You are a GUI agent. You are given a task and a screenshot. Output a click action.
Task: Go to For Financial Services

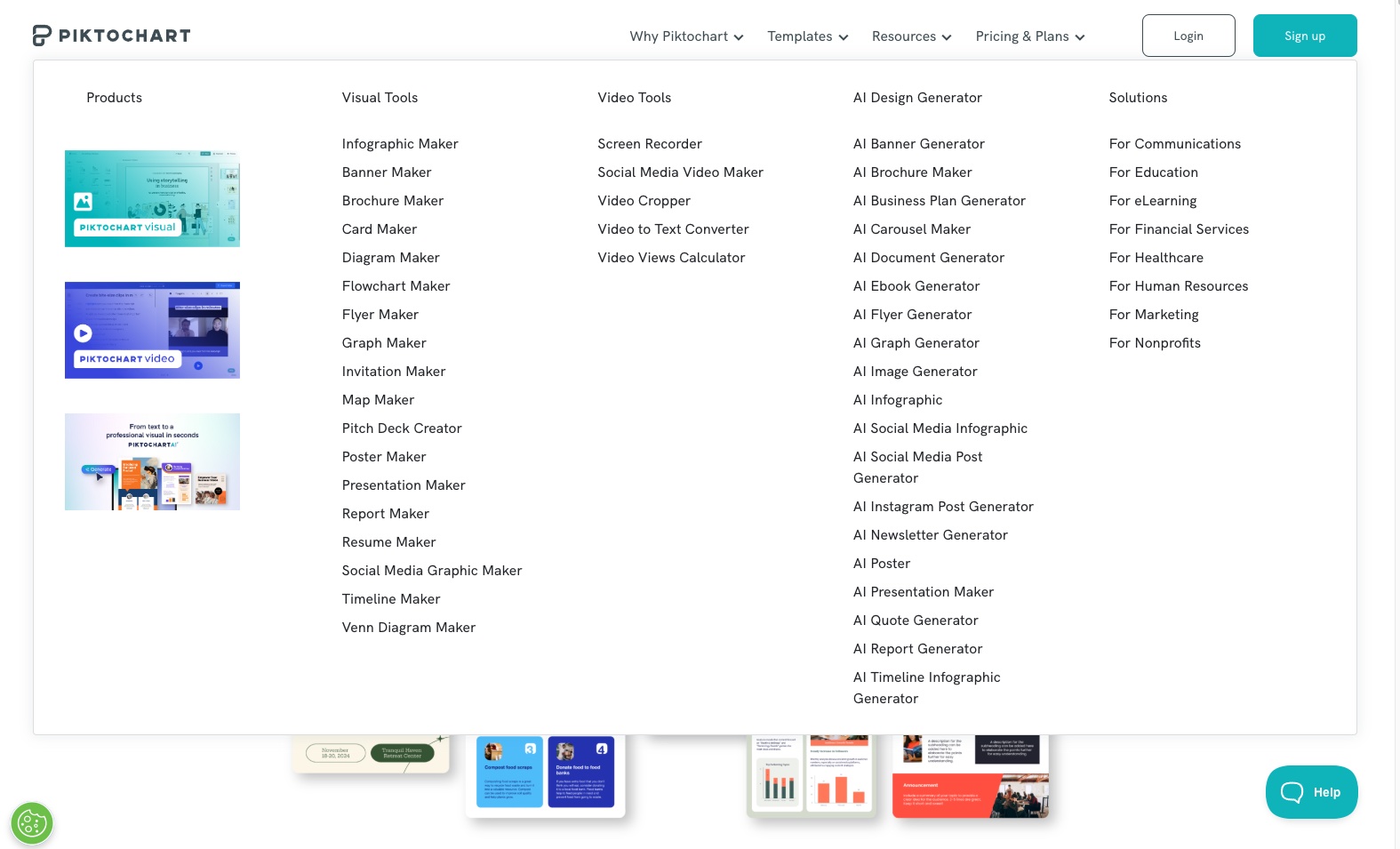point(1180,229)
